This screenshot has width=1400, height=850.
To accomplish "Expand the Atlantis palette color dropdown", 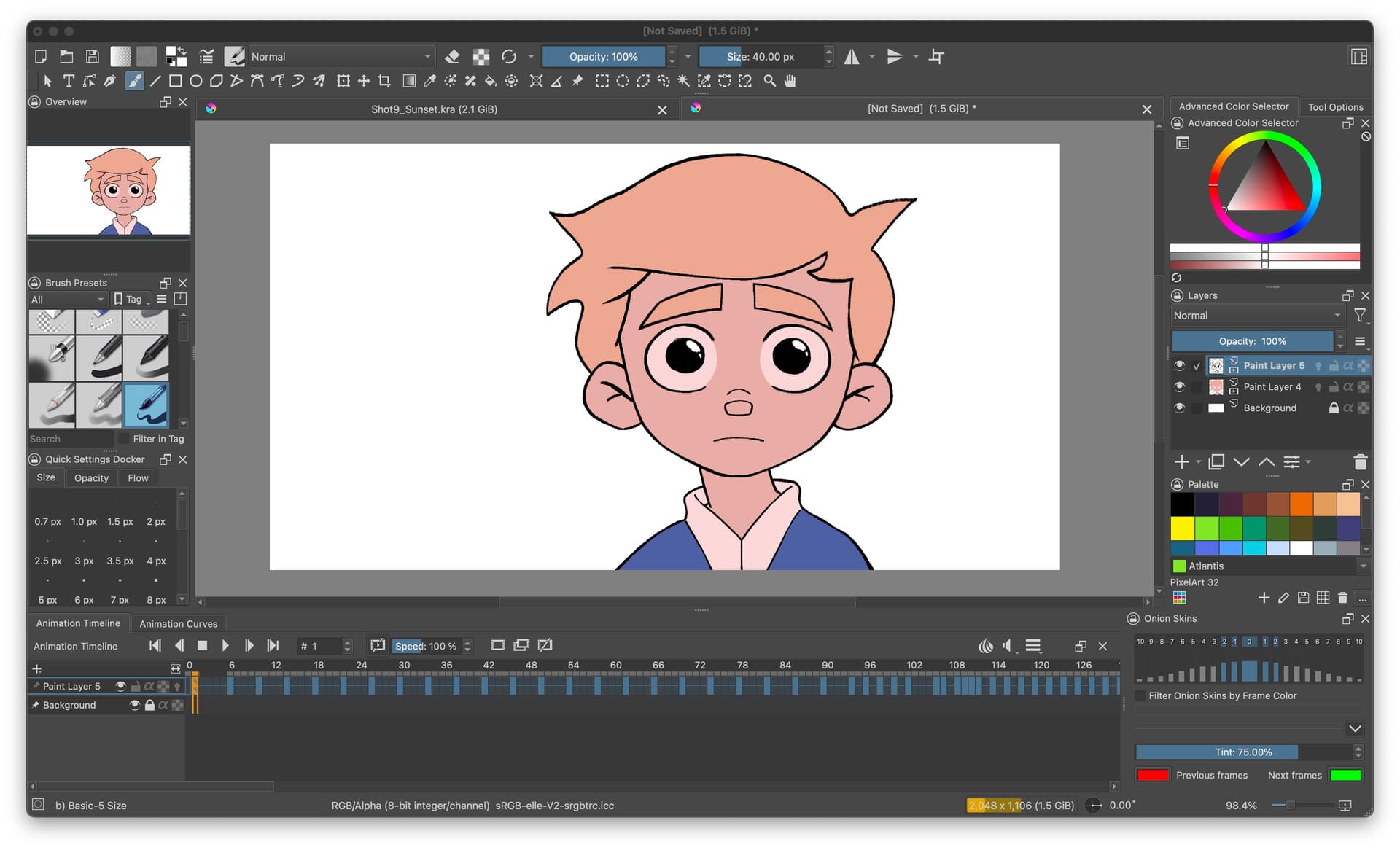I will [1363, 566].
